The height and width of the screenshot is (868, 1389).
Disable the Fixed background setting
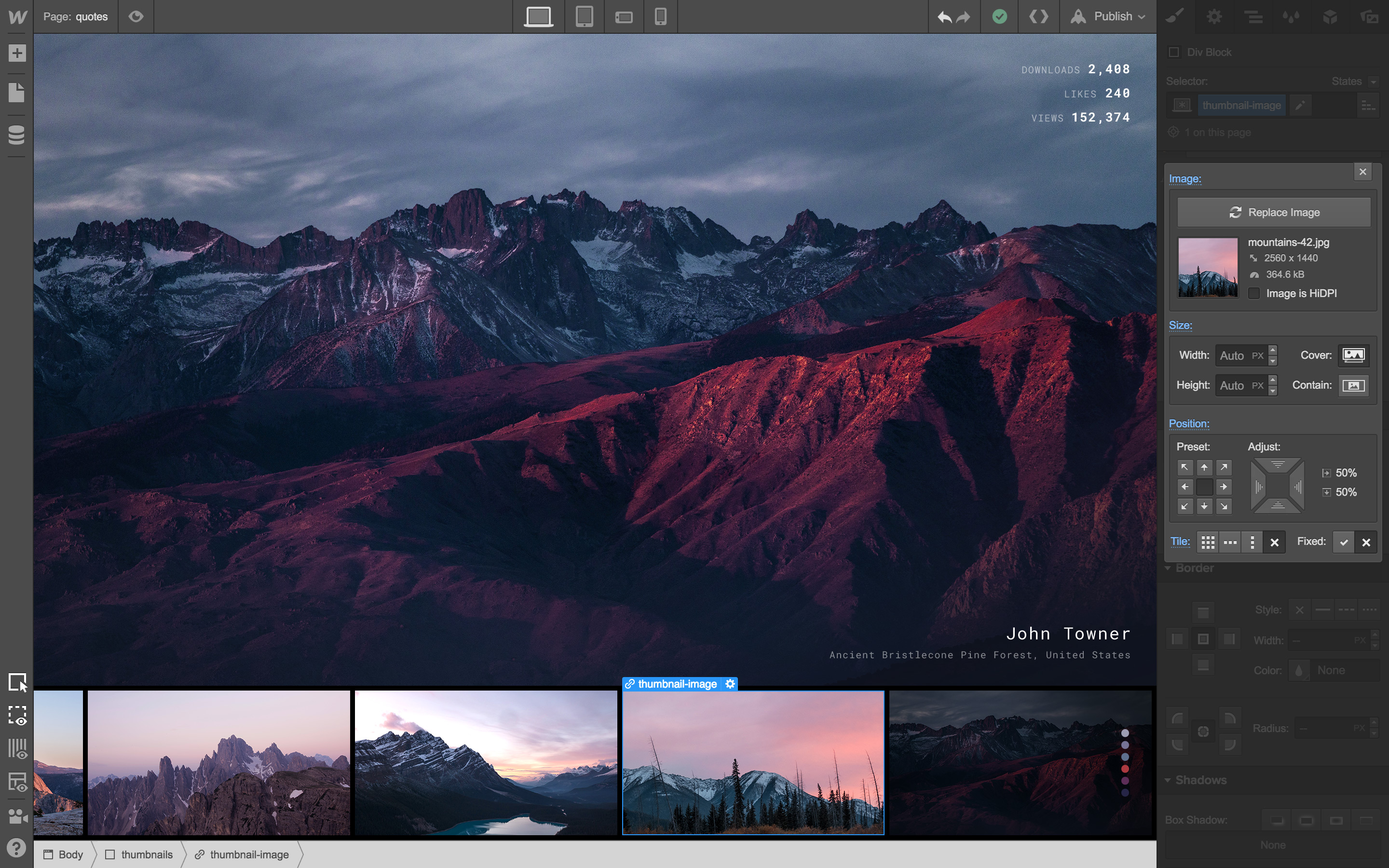[x=1366, y=542]
